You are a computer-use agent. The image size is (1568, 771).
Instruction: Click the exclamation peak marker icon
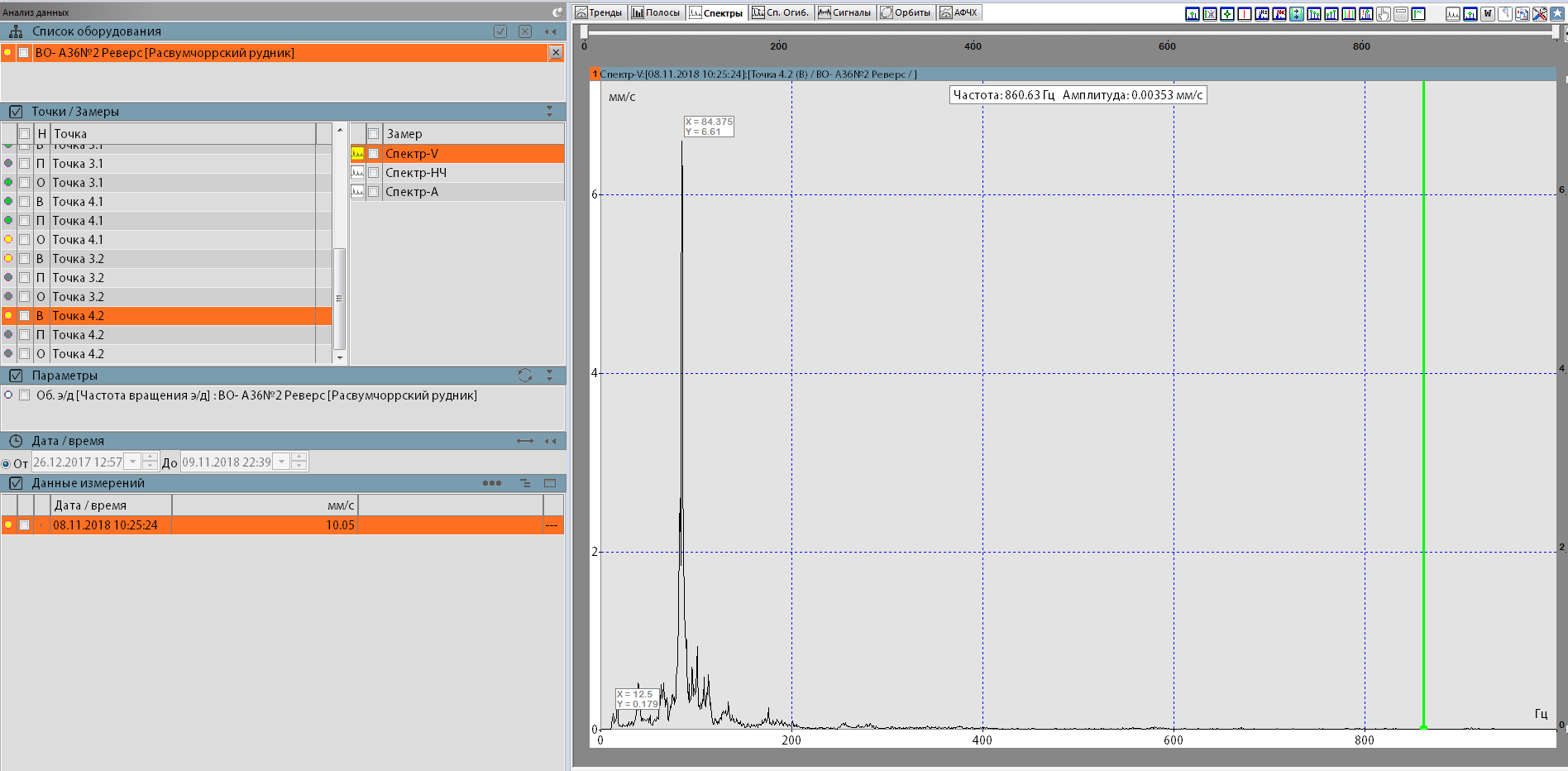tap(1366, 14)
